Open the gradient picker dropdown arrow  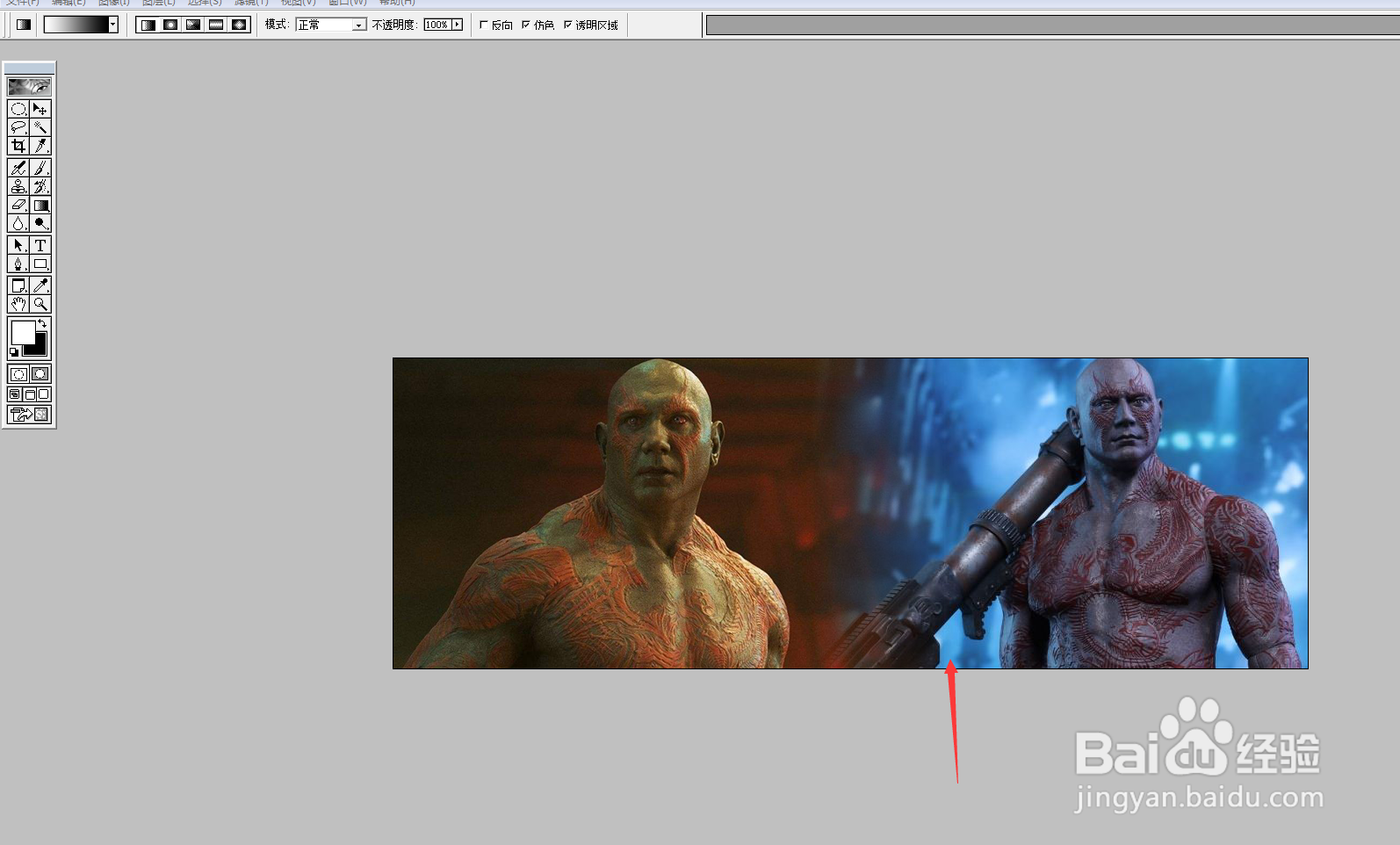click(x=113, y=25)
